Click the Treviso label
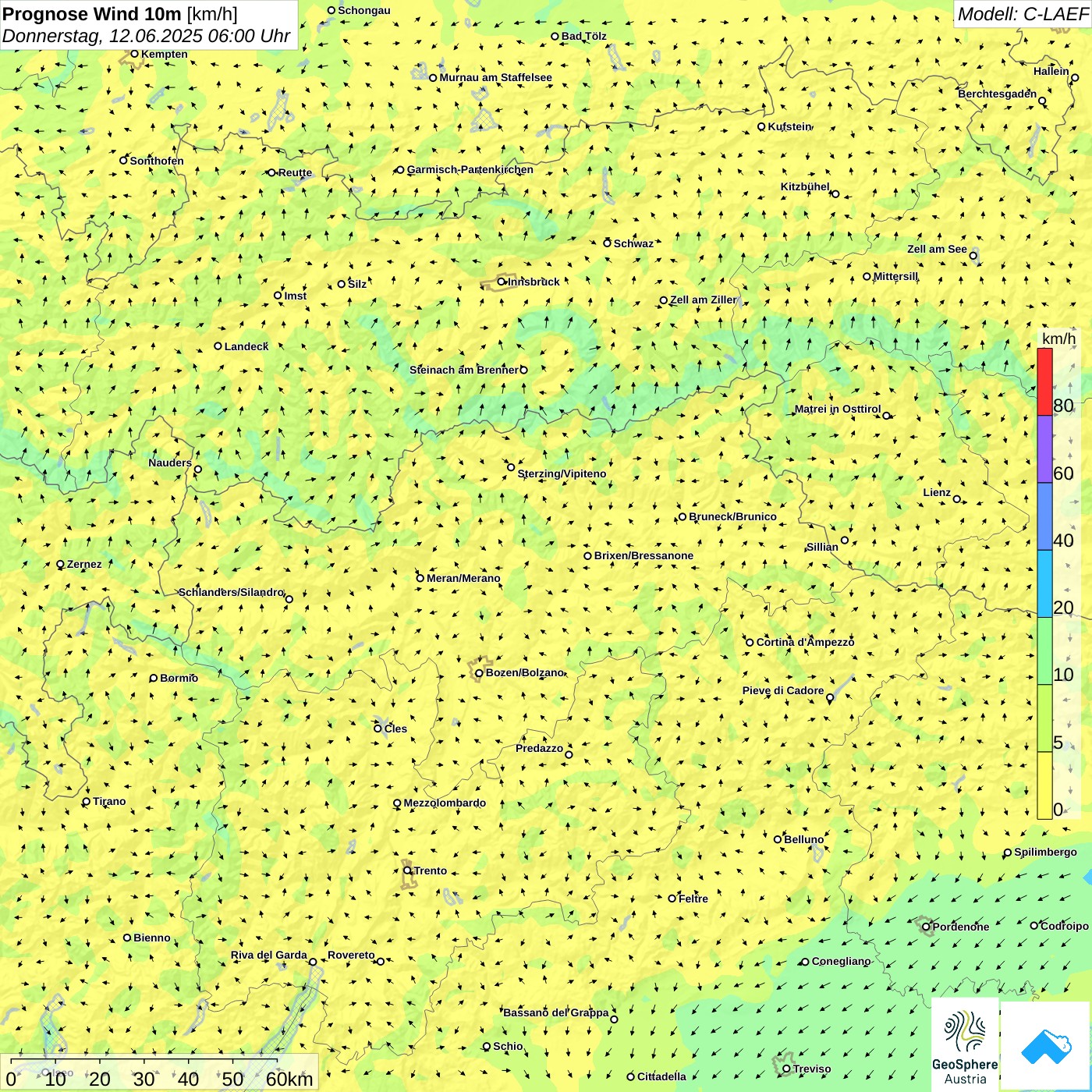This screenshot has height=1092, width=1092. pos(811,1069)
